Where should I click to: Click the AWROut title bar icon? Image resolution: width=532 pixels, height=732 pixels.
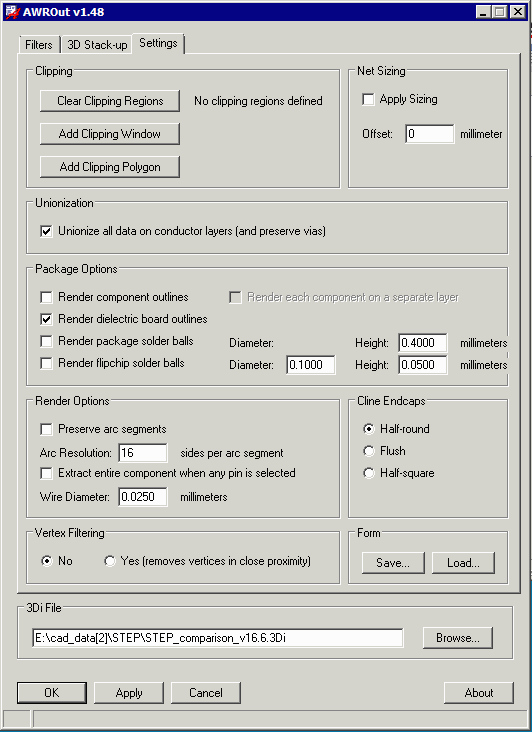coord(11,12)
